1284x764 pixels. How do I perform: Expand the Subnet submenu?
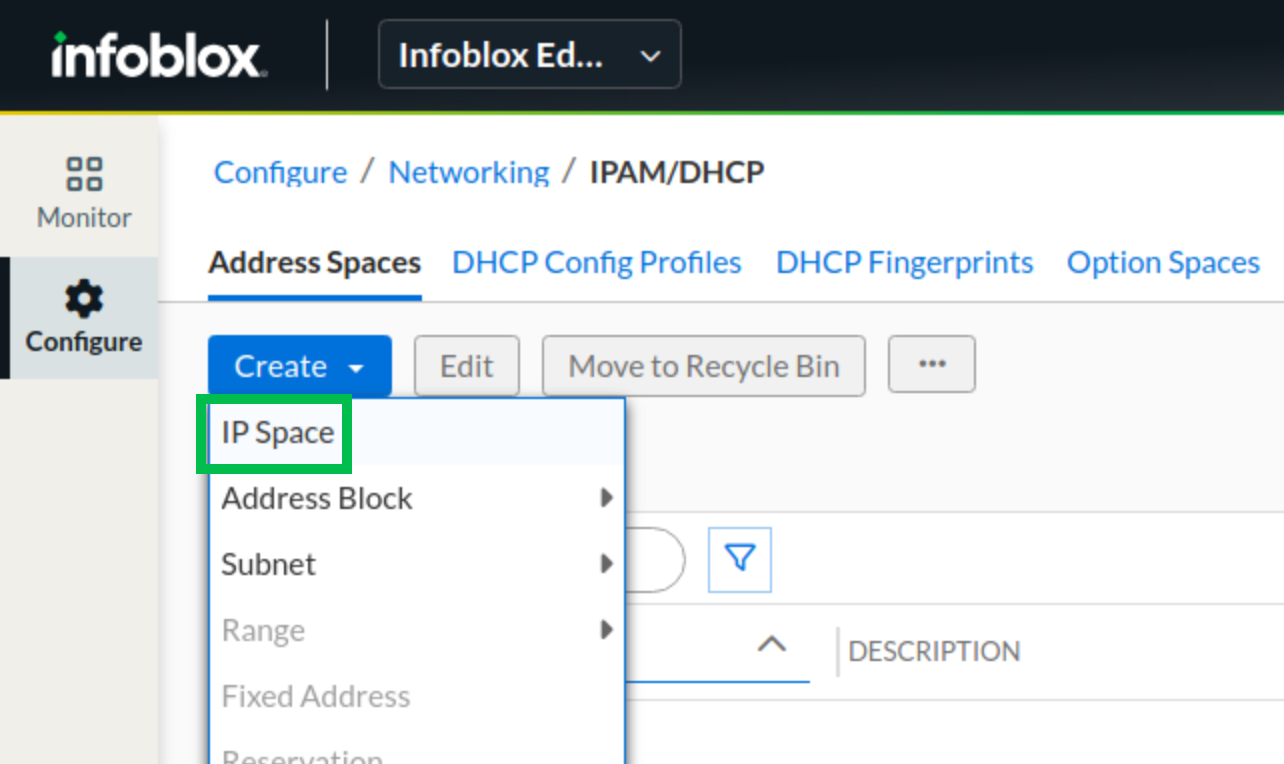(x=416, y=564)
